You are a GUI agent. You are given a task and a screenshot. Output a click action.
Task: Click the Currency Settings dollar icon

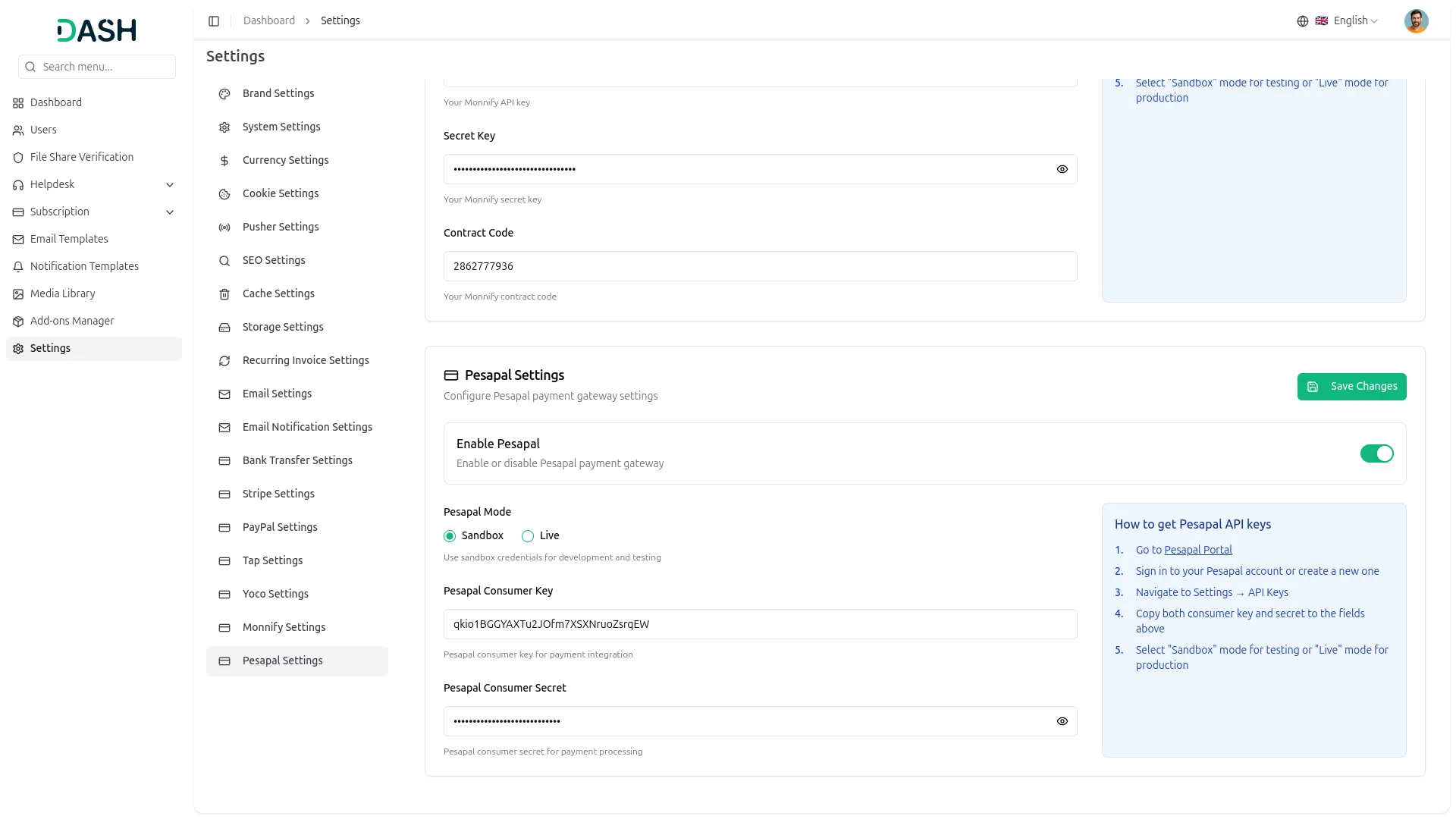click(x=224, y=161)
